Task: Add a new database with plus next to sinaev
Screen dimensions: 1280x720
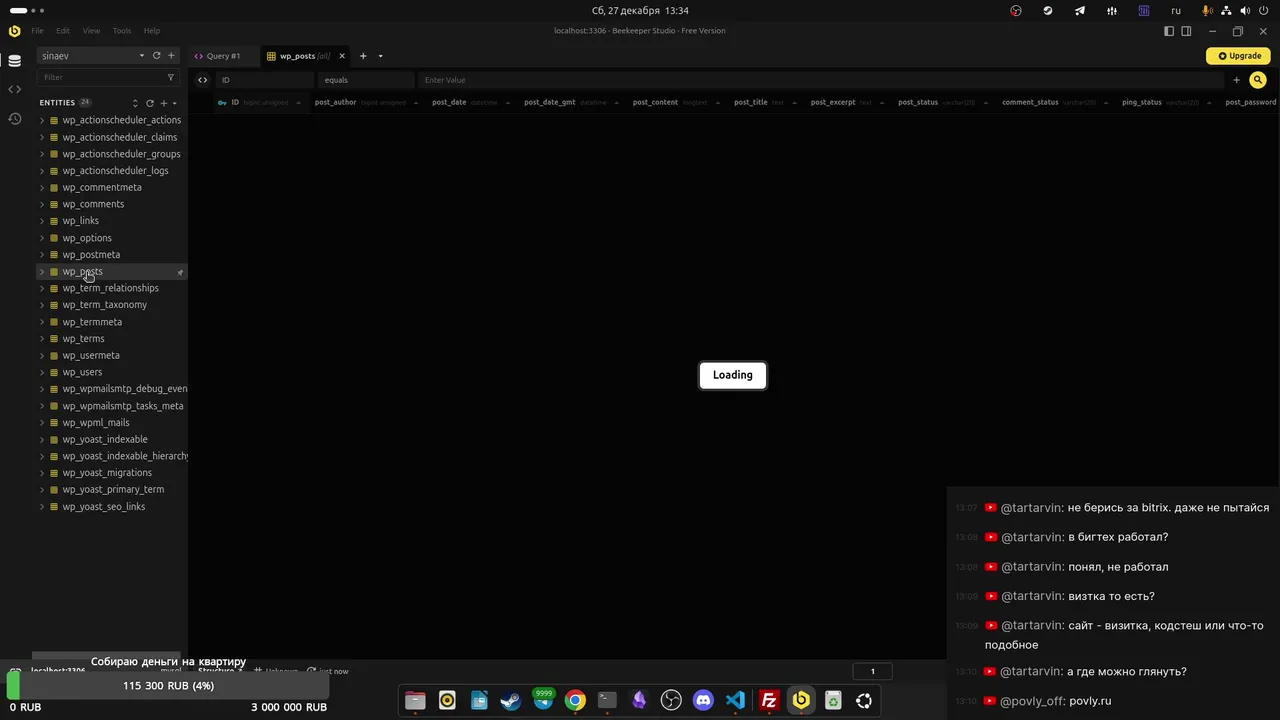Action: point(171,56)
